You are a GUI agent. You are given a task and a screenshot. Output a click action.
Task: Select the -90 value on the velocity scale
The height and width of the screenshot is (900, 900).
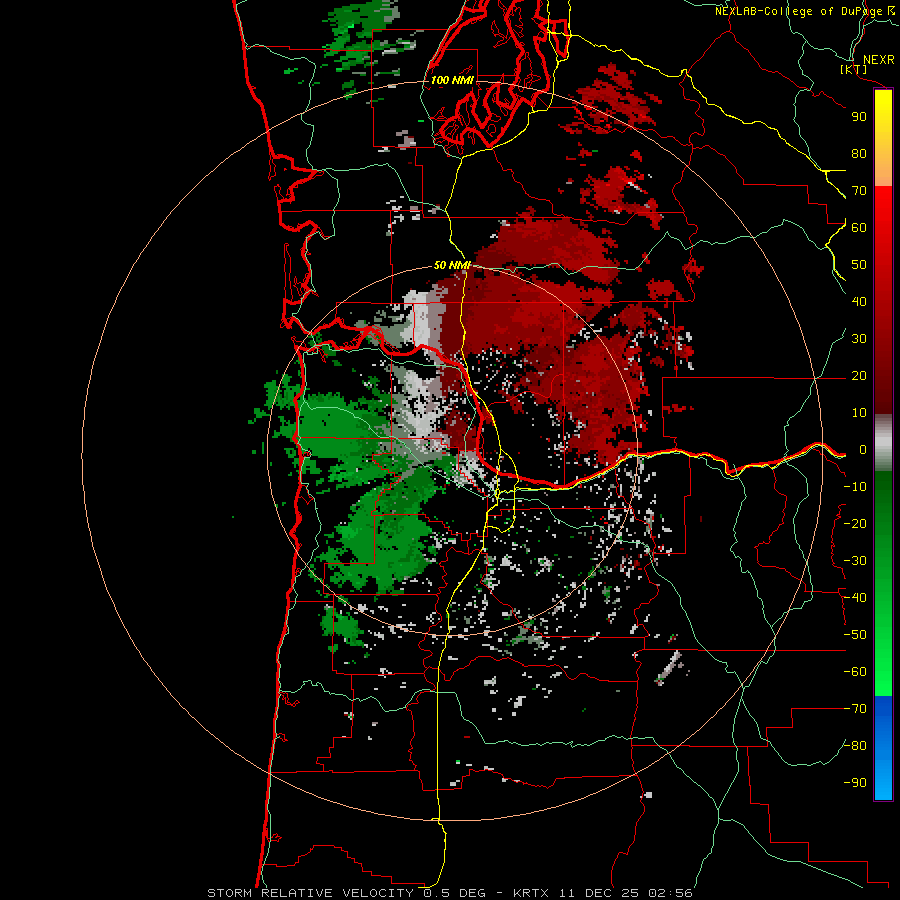(x=855, y=783)
